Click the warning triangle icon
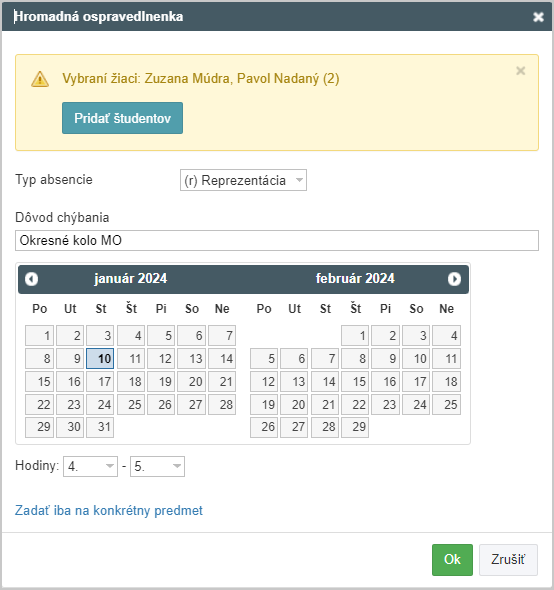The width and height of the screenshot is (554, 590). tap(40, 79)
